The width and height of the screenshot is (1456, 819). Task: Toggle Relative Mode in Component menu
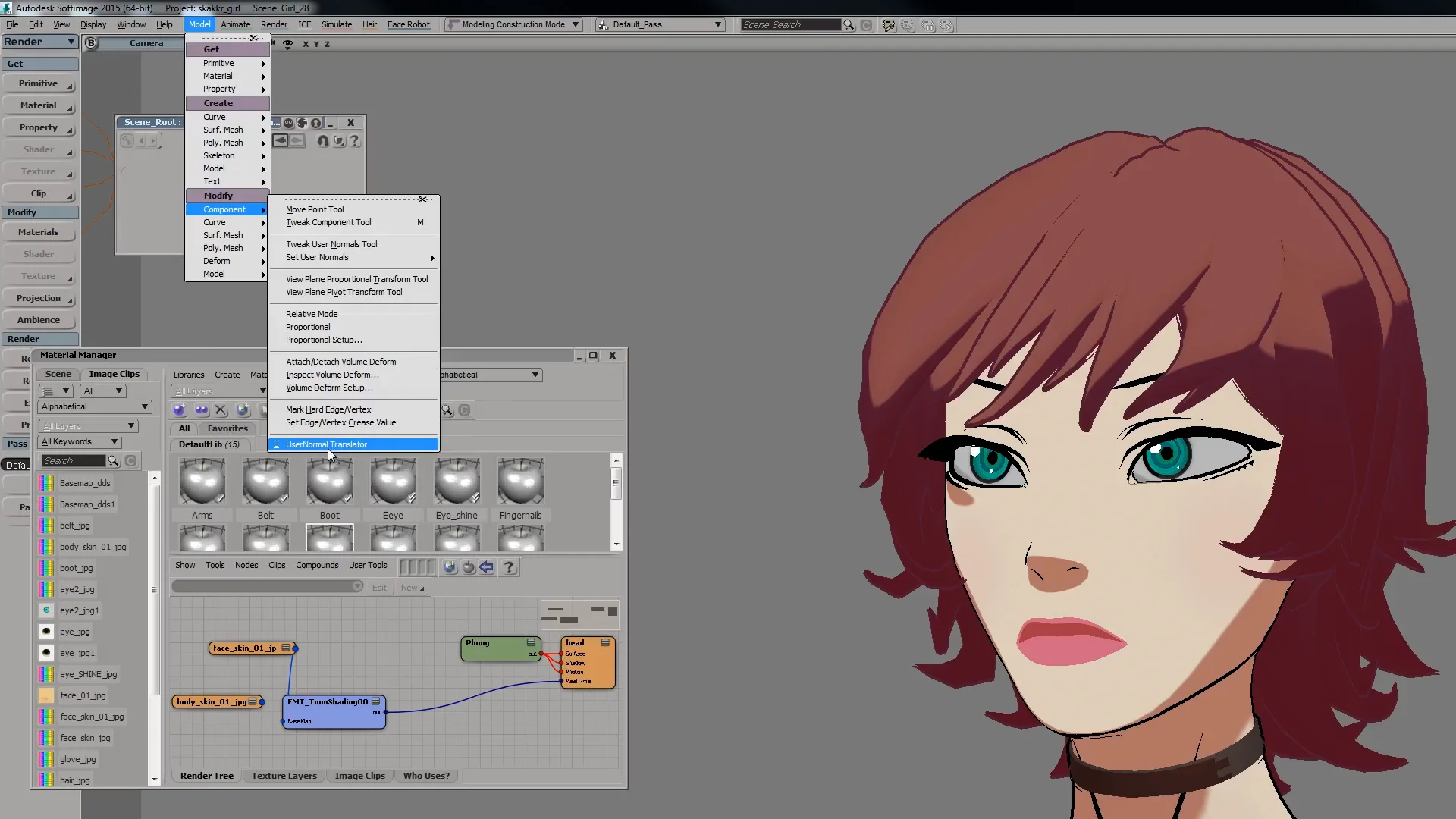[312, 314]
